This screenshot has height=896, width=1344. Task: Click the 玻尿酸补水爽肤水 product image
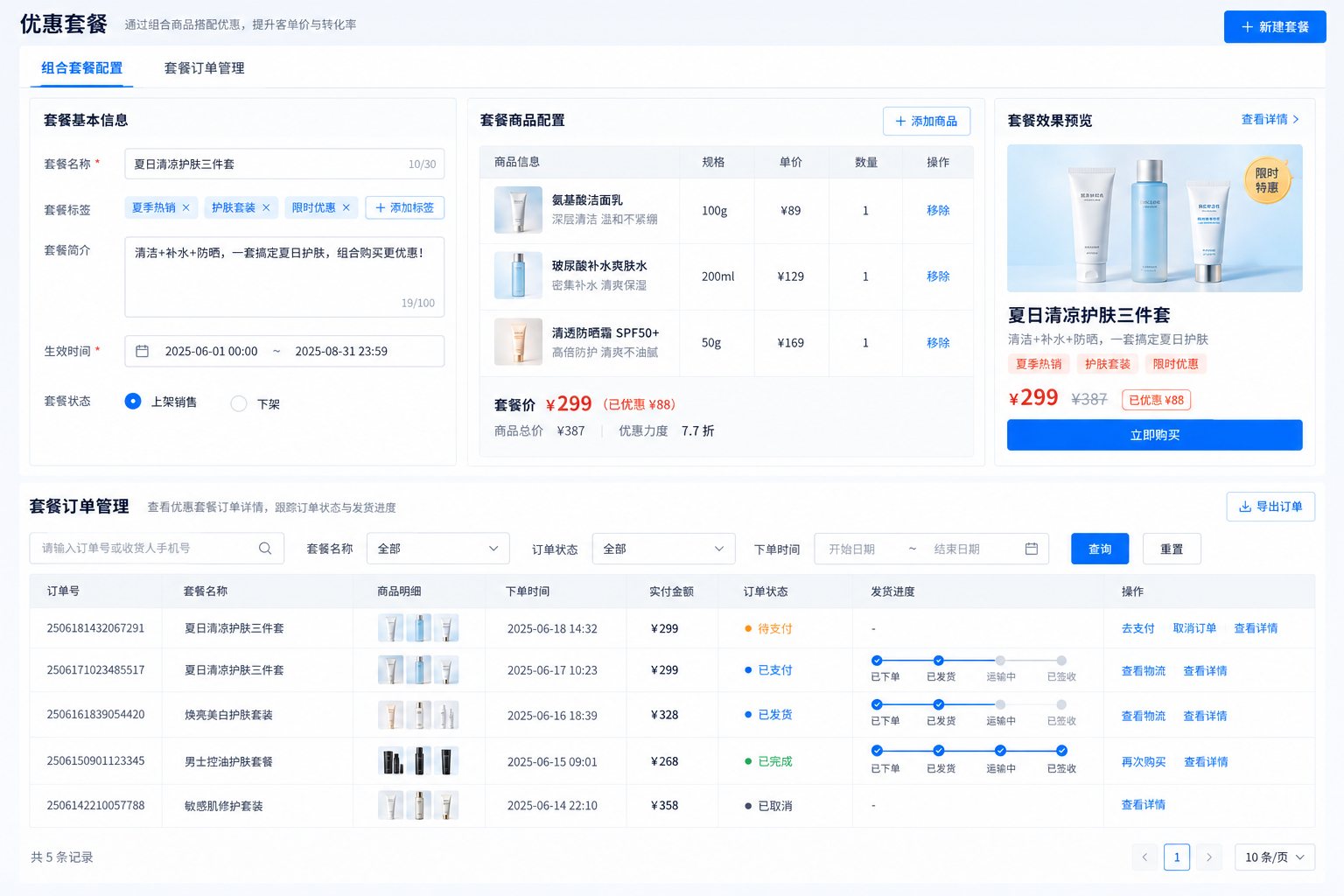518,276
